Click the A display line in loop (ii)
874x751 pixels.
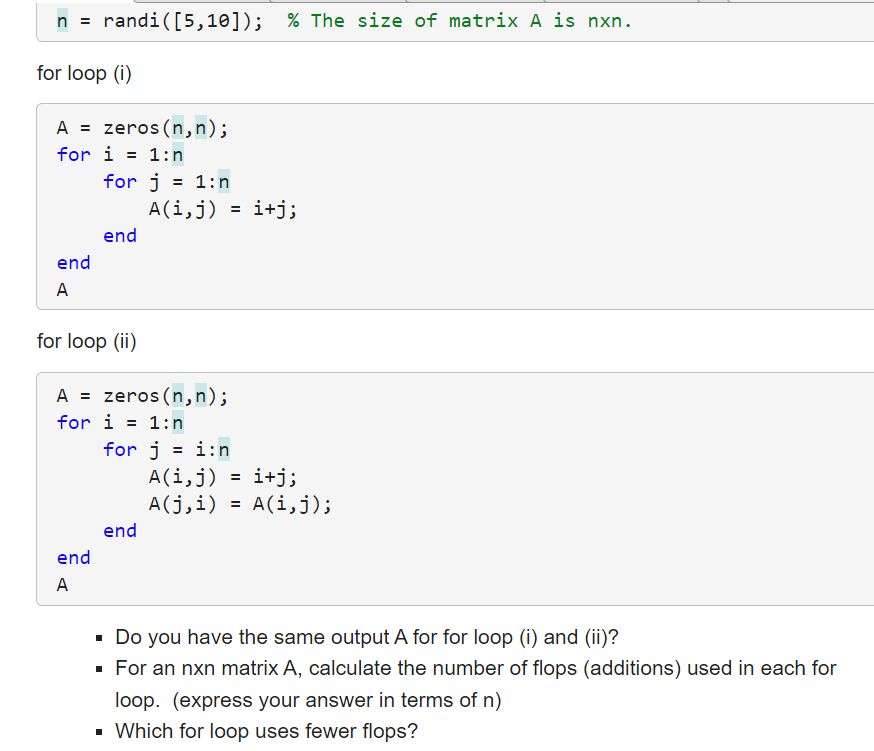pos(62,584)
